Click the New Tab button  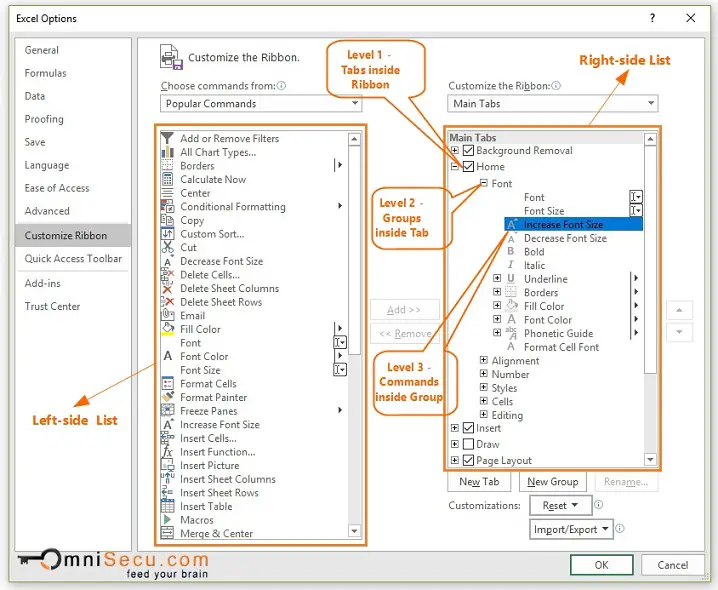click(479, 482)
